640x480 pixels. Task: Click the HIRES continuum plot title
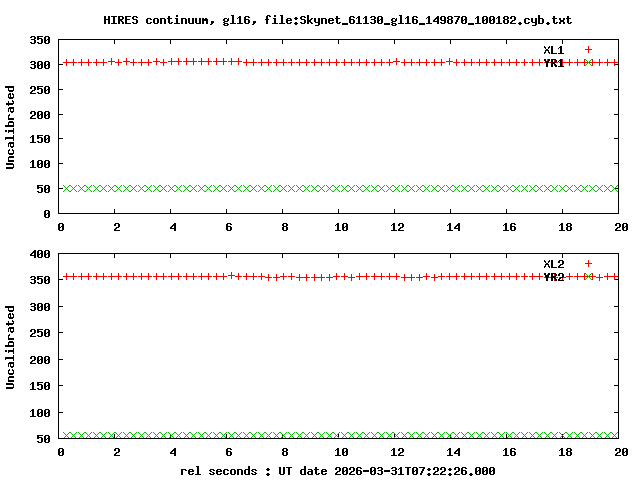pos(338,20)
